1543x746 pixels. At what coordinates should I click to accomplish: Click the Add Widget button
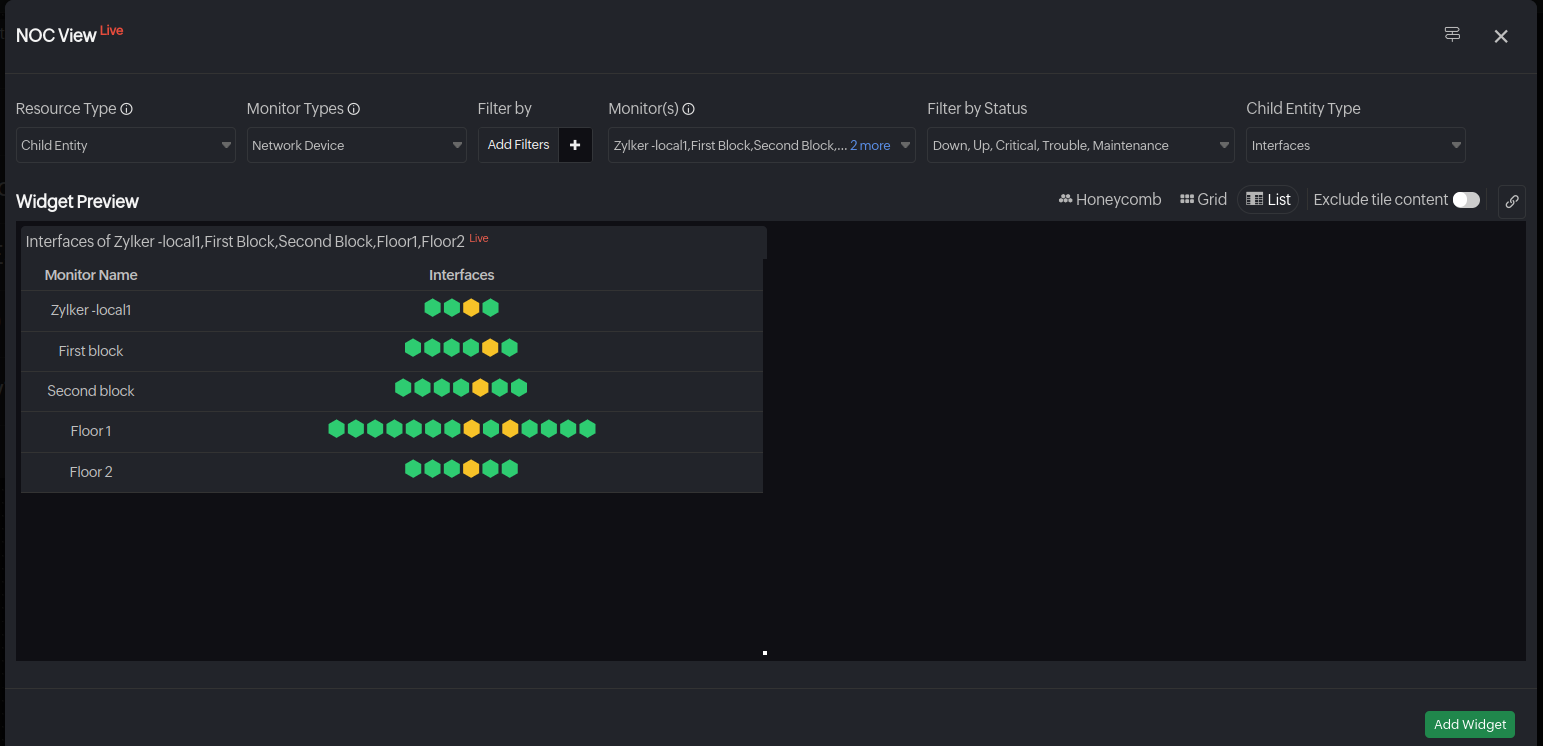click(1469, 724)
